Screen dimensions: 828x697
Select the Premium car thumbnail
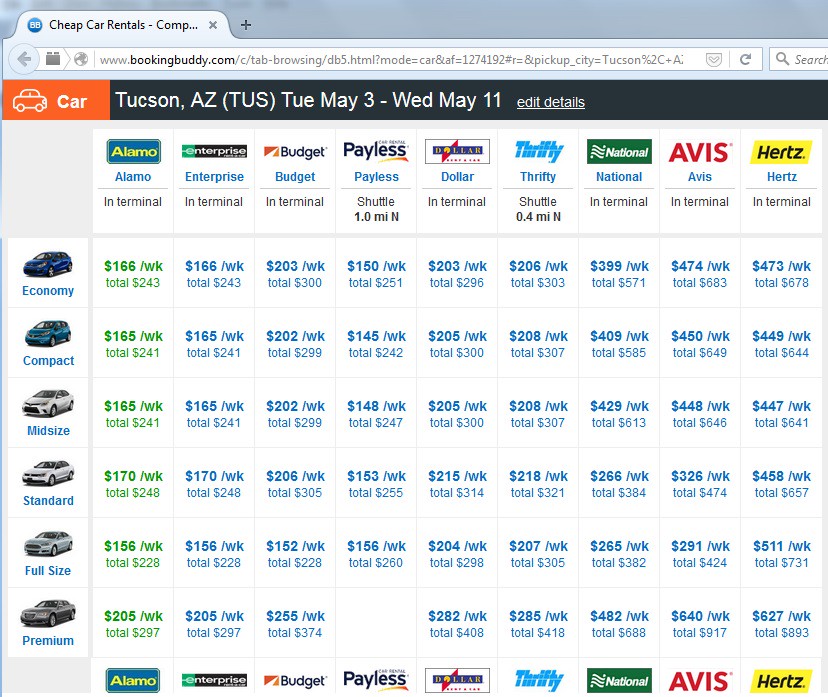click(x=47, y=616)
